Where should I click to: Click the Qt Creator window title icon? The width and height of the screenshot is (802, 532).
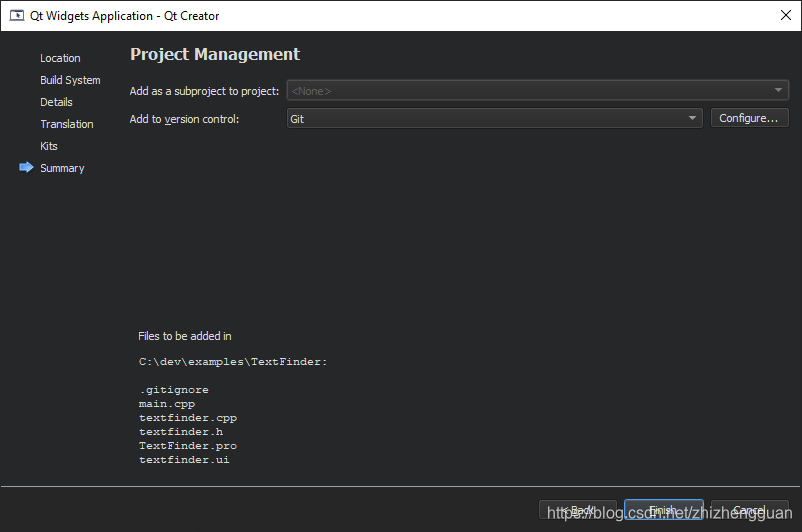tap(17, 15)
